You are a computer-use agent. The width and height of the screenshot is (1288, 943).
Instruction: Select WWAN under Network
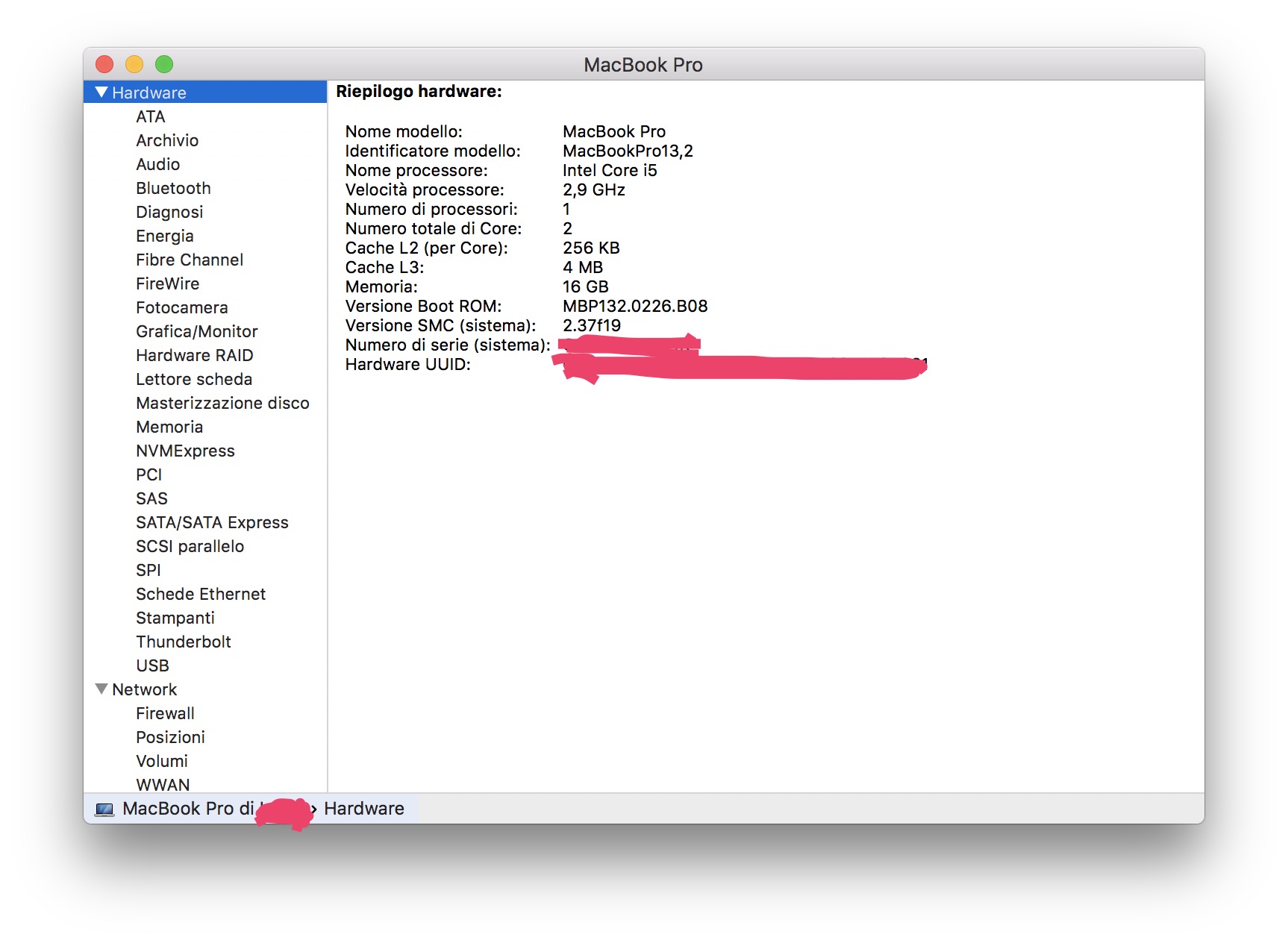(x=163, y=785)
